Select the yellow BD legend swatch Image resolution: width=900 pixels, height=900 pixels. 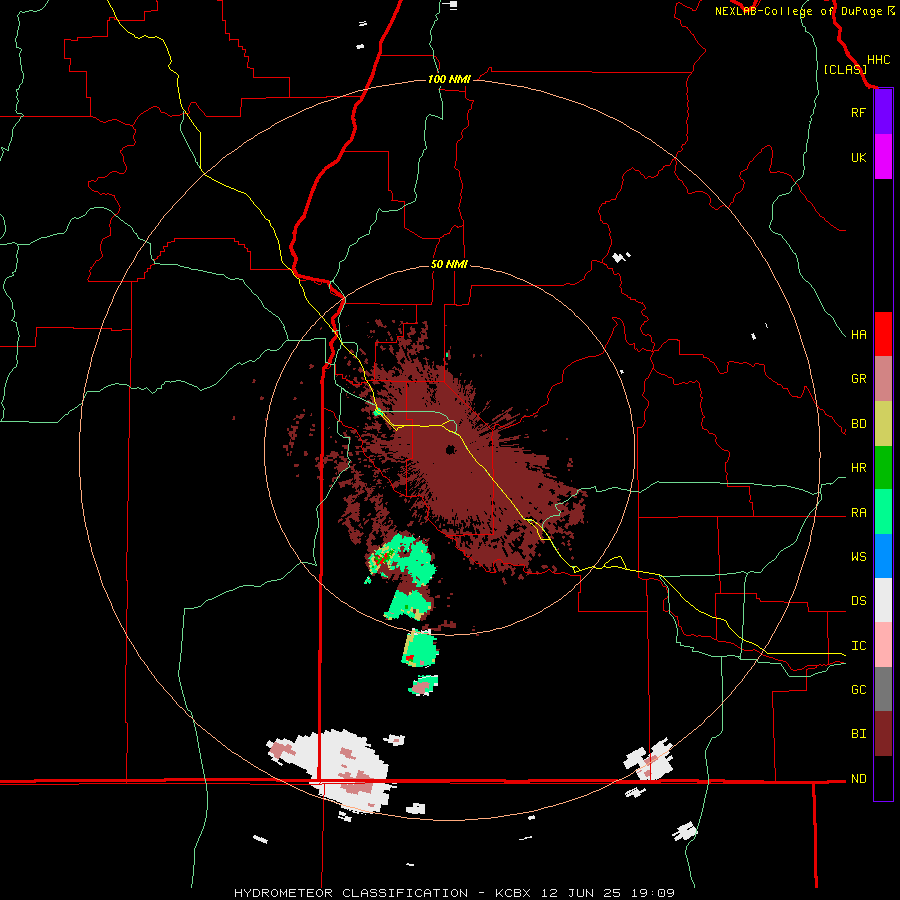coord(883,424)
